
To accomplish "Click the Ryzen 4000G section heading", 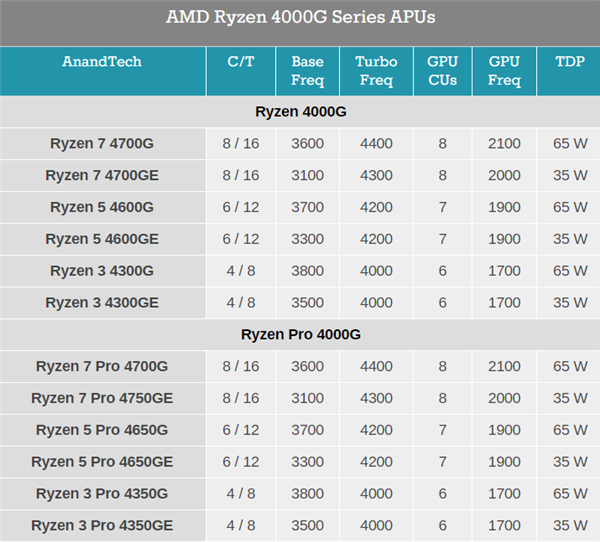I will click(x=300, y=111).
